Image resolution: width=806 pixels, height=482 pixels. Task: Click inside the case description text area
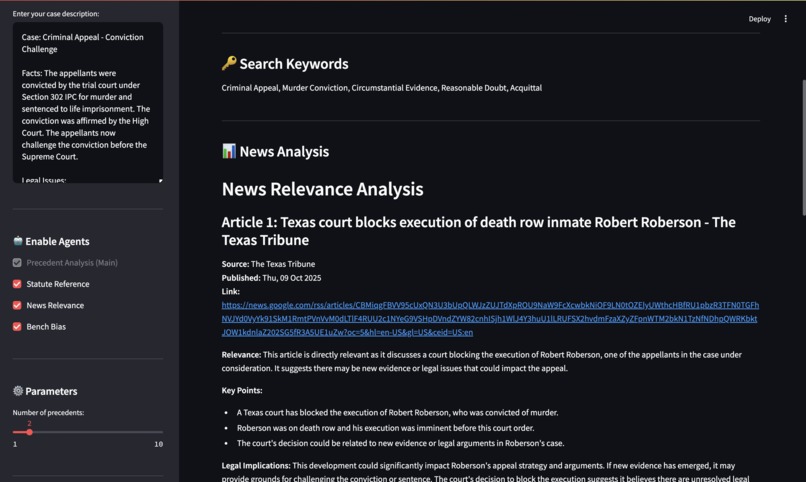87,102
